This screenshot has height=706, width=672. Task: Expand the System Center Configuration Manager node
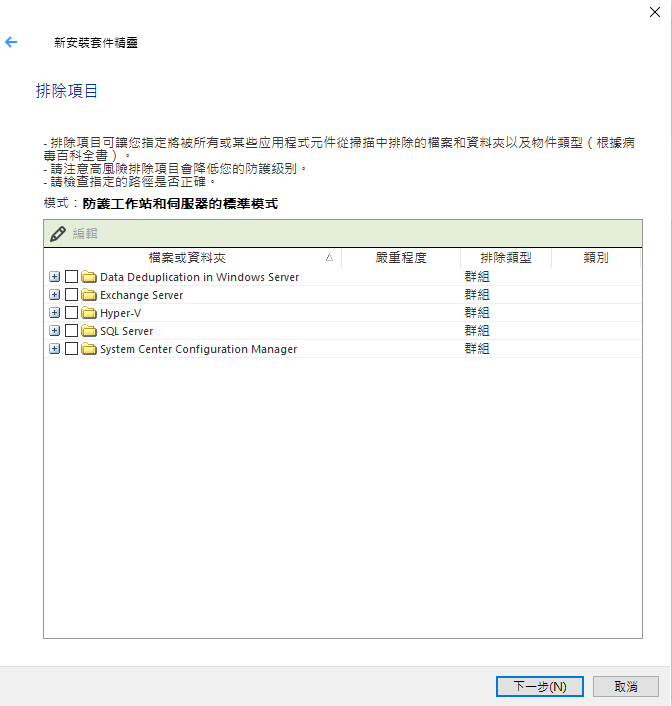(x=54, y=349)
